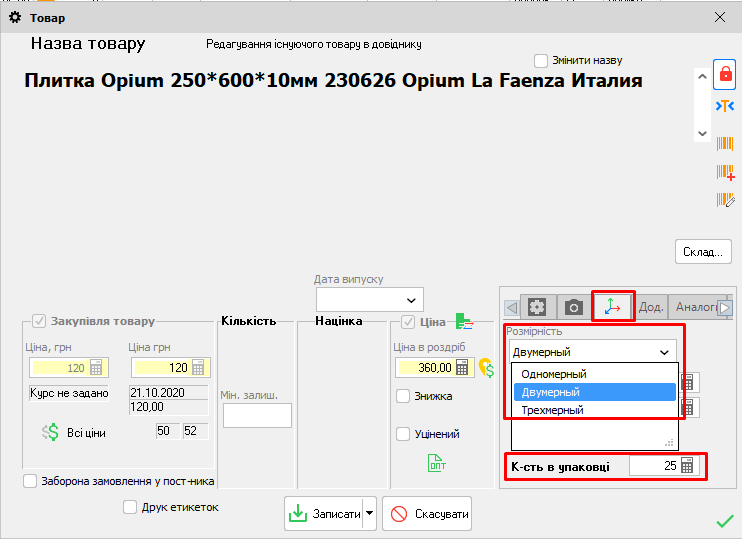Viewport: 742px width, 539px height.
Task: Click the barcode with pencil icon
Action: click(x=725, y=200)
